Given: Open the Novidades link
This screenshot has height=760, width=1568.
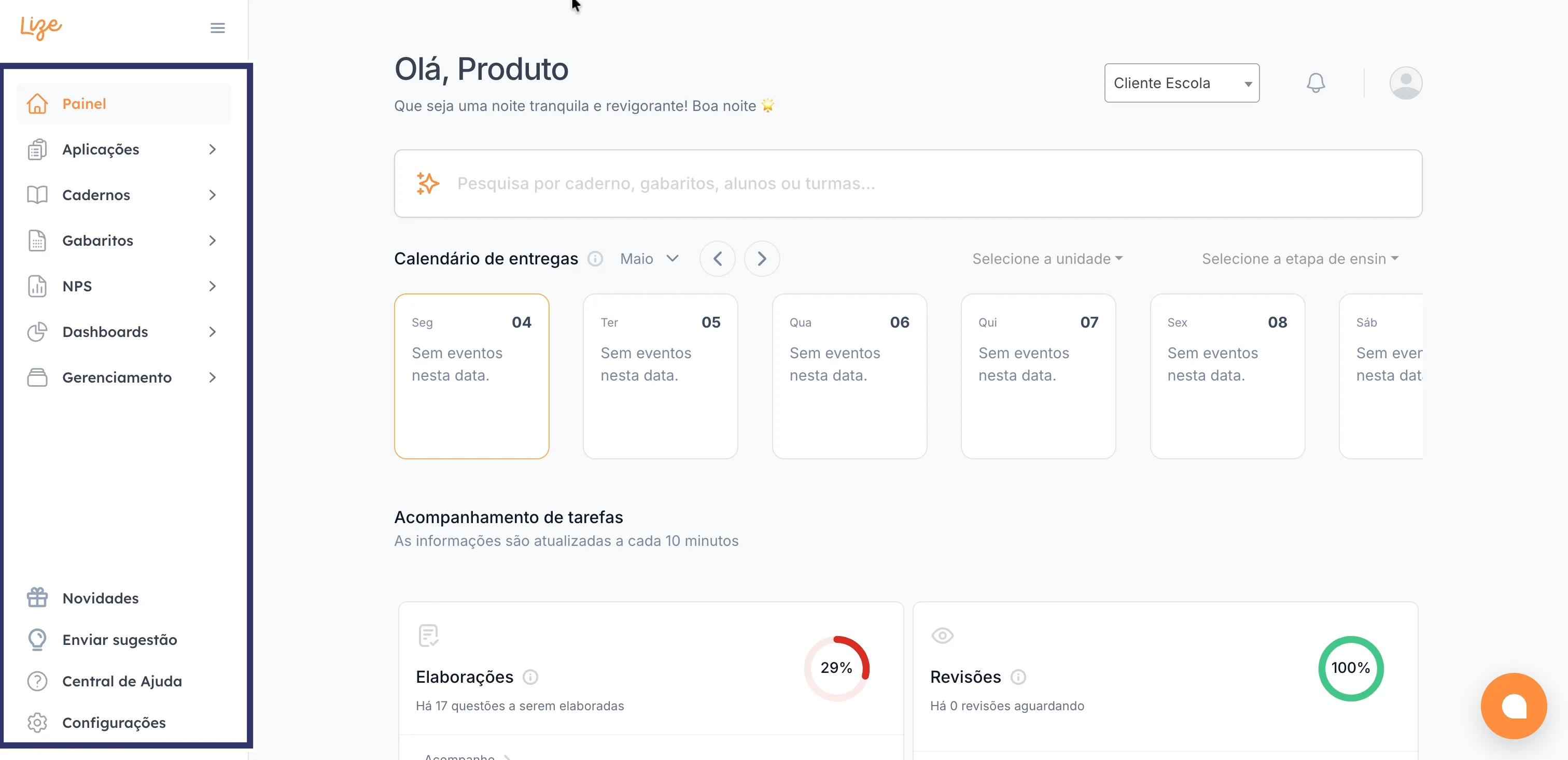Looking at the screenshot, I should point(101,598).
